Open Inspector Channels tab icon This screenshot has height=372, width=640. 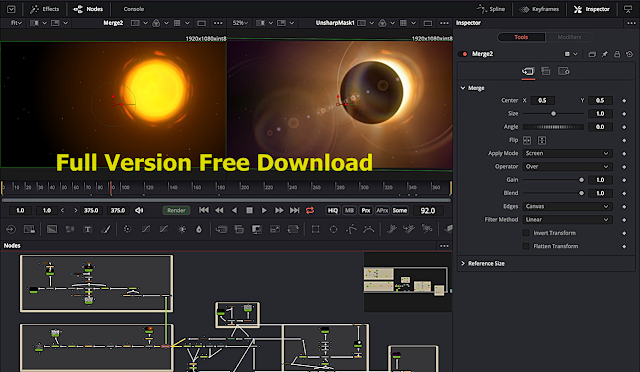click(546, 71)
